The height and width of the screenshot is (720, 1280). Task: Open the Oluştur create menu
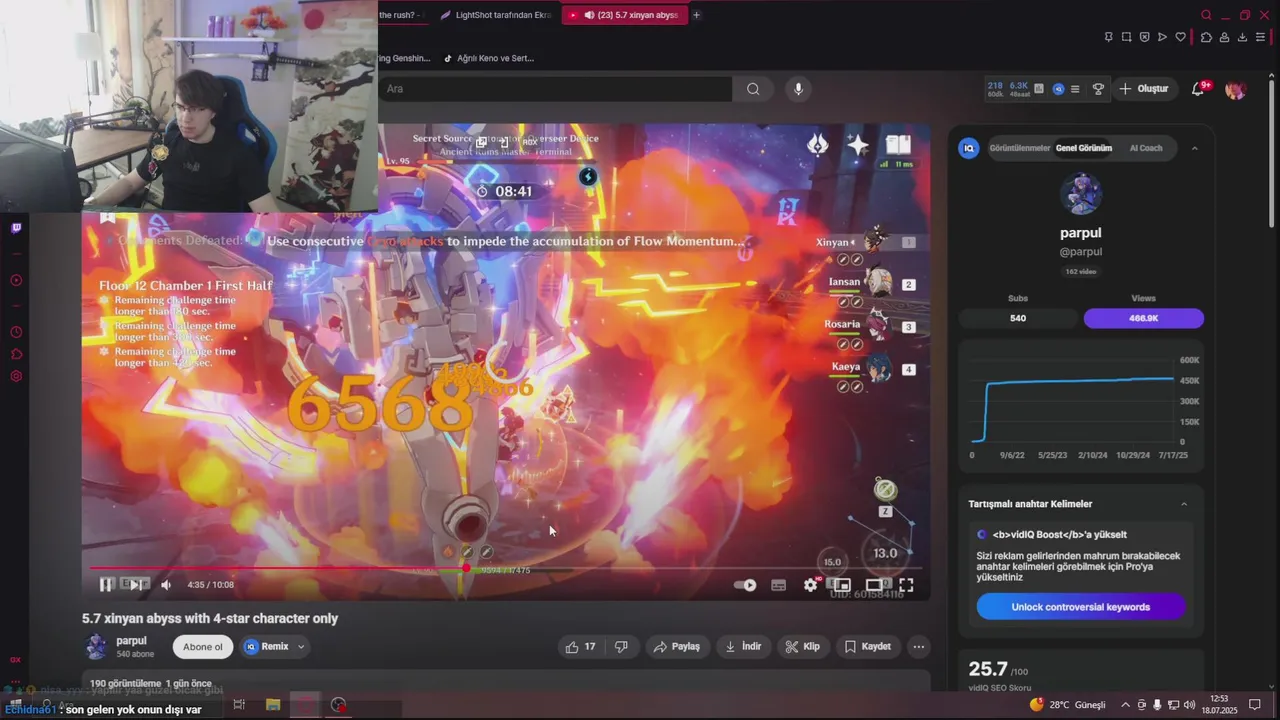(x=1143, y=89)
